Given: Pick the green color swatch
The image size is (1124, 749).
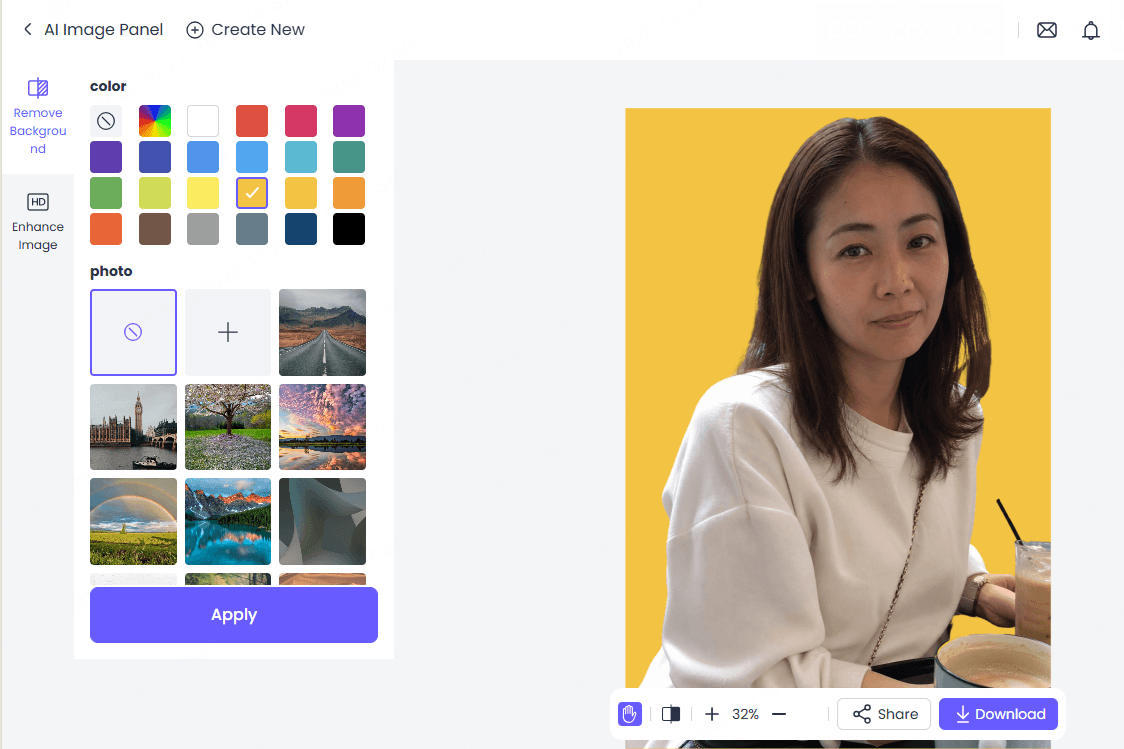Looking at the screenshot, I should [x=106, y=193].
